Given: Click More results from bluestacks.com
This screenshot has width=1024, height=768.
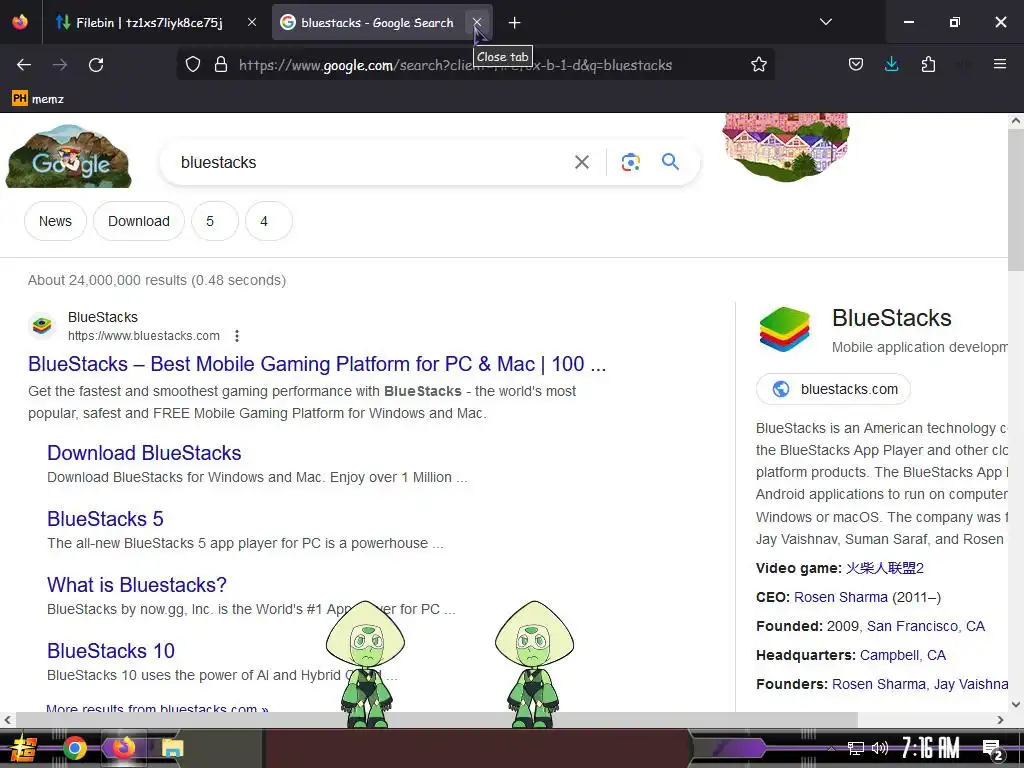Looking at the screenshot, I should tap(157, 708).
